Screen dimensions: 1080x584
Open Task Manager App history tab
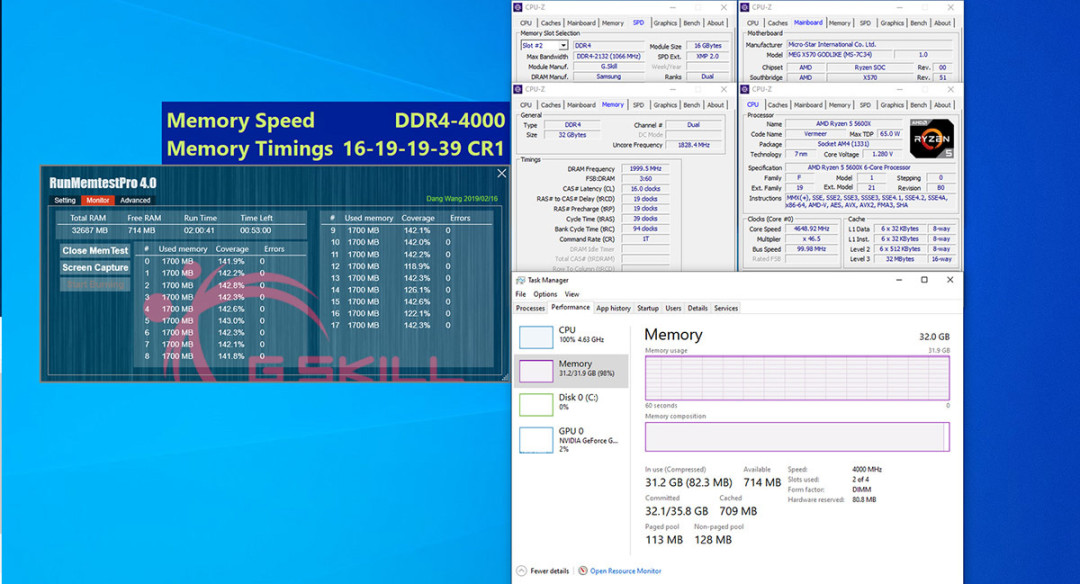613,309
